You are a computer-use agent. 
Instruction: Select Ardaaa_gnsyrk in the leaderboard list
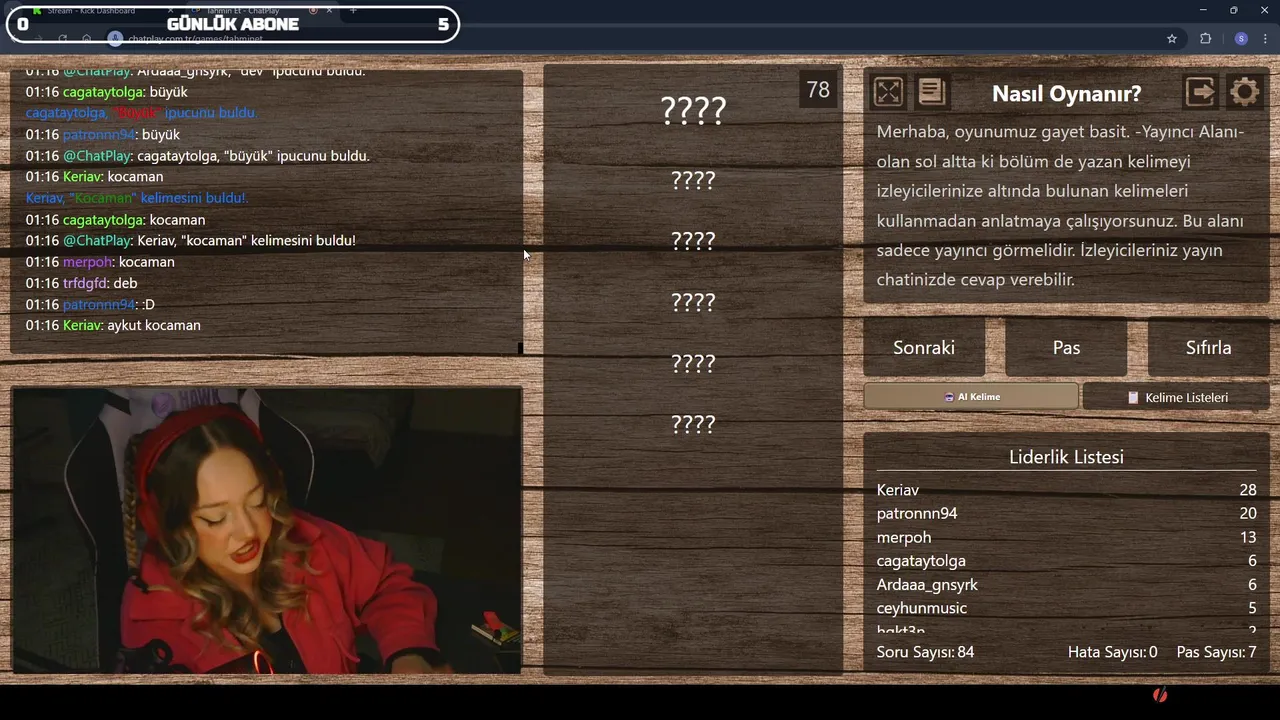click(927, 584)
